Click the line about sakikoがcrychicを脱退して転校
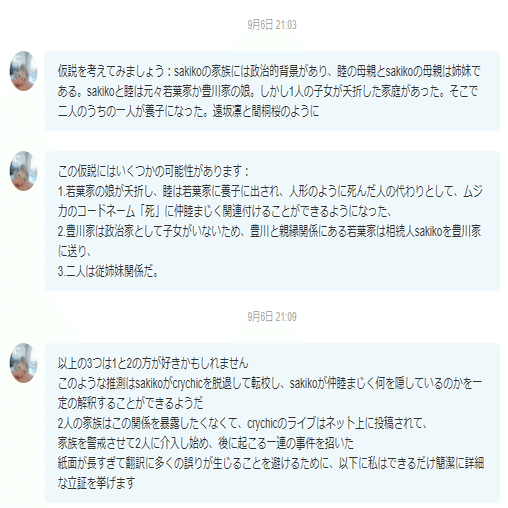 (x=270, y=383)
